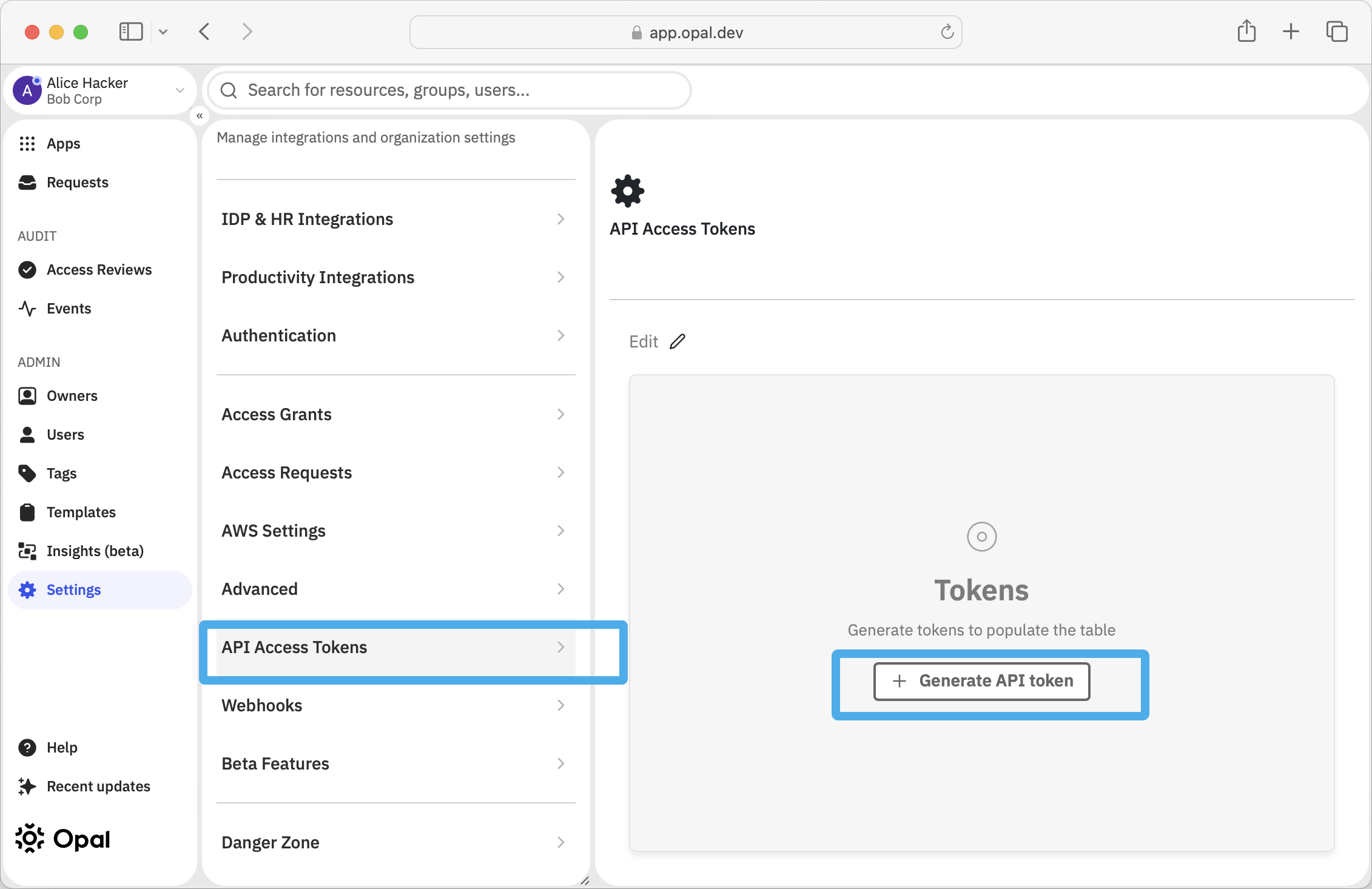Focus the search resources input field
Screen dimensions: 1372x889
[449, 90]
